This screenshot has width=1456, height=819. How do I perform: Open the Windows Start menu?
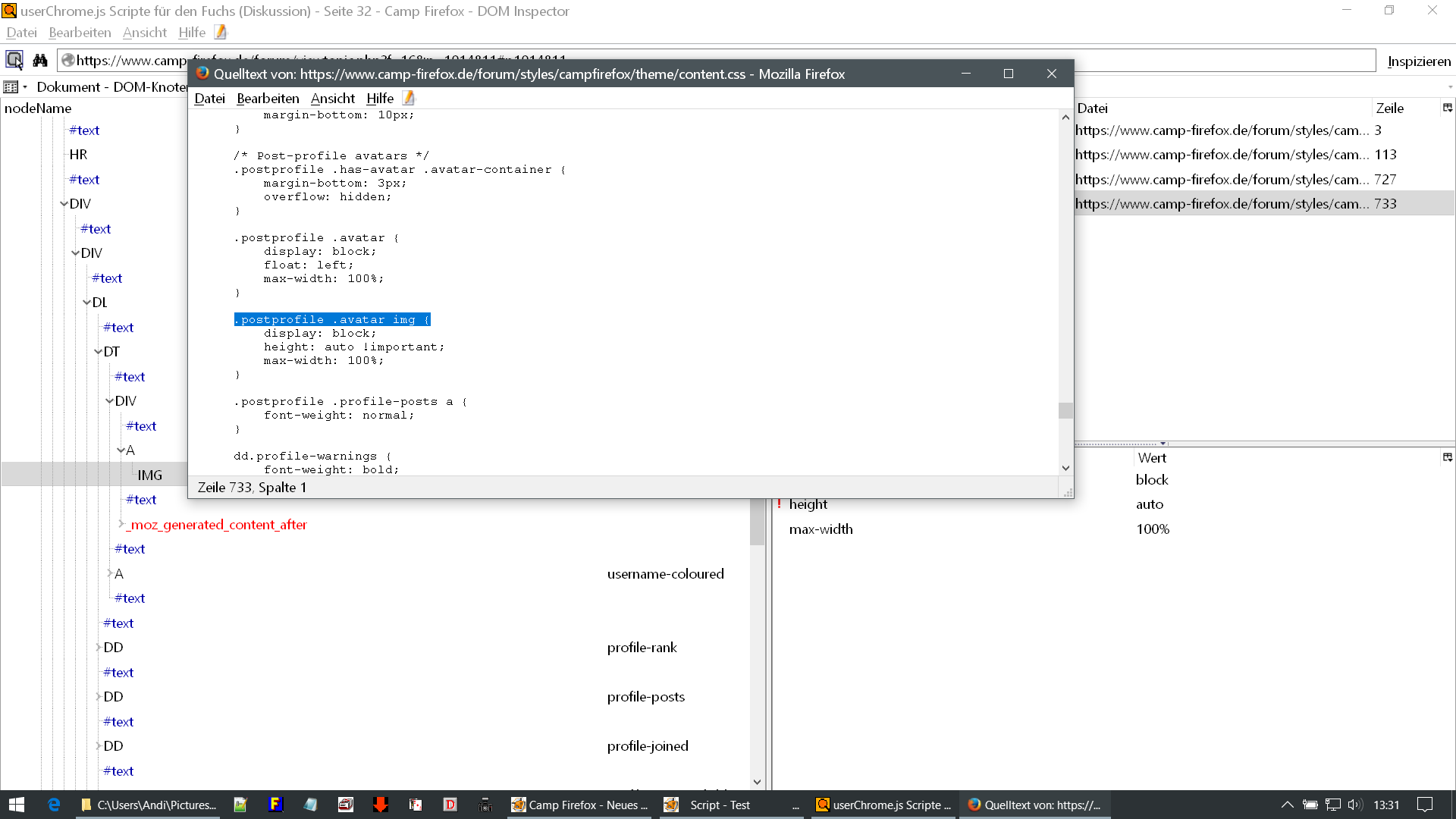point(17,805)
